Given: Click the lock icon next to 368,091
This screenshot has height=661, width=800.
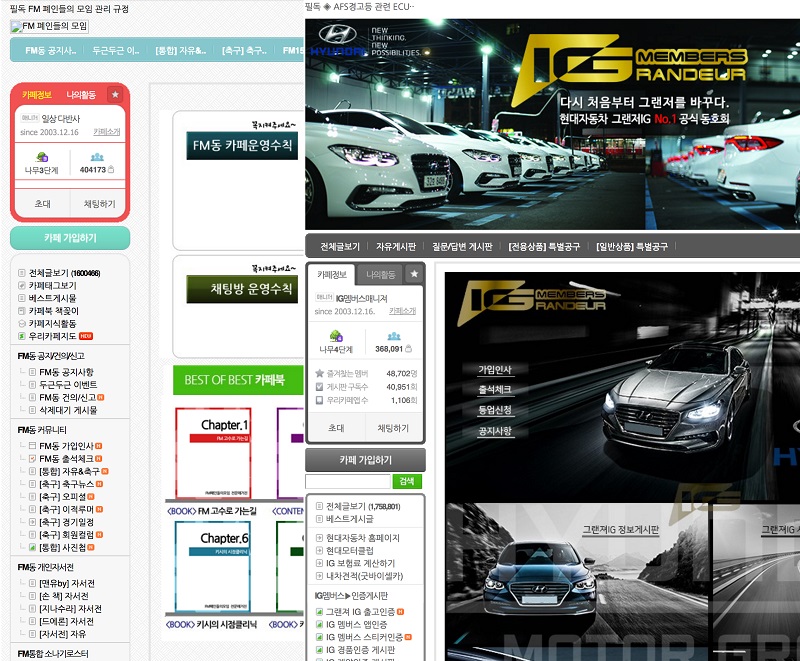Looking at the screenshot, I should 408,349.
